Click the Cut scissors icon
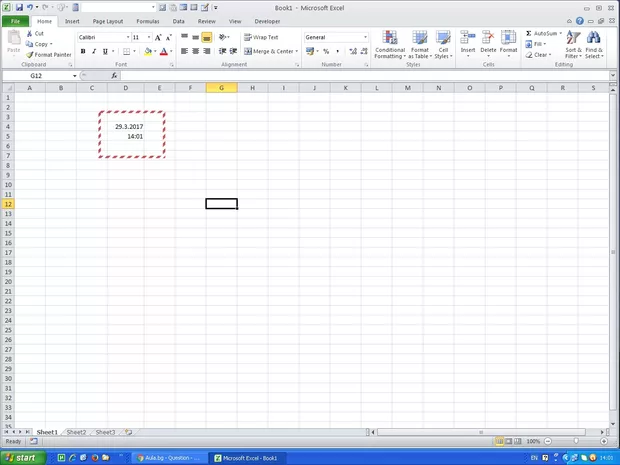 click(30, 34)
